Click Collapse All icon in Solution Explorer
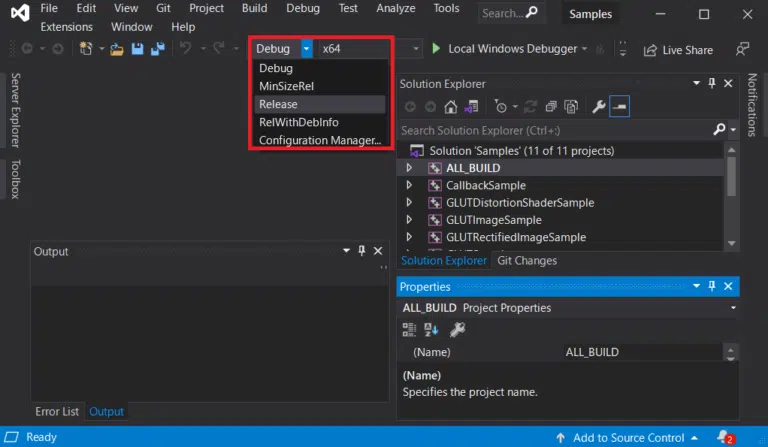 pyautogui.click(x=550, y=107)
